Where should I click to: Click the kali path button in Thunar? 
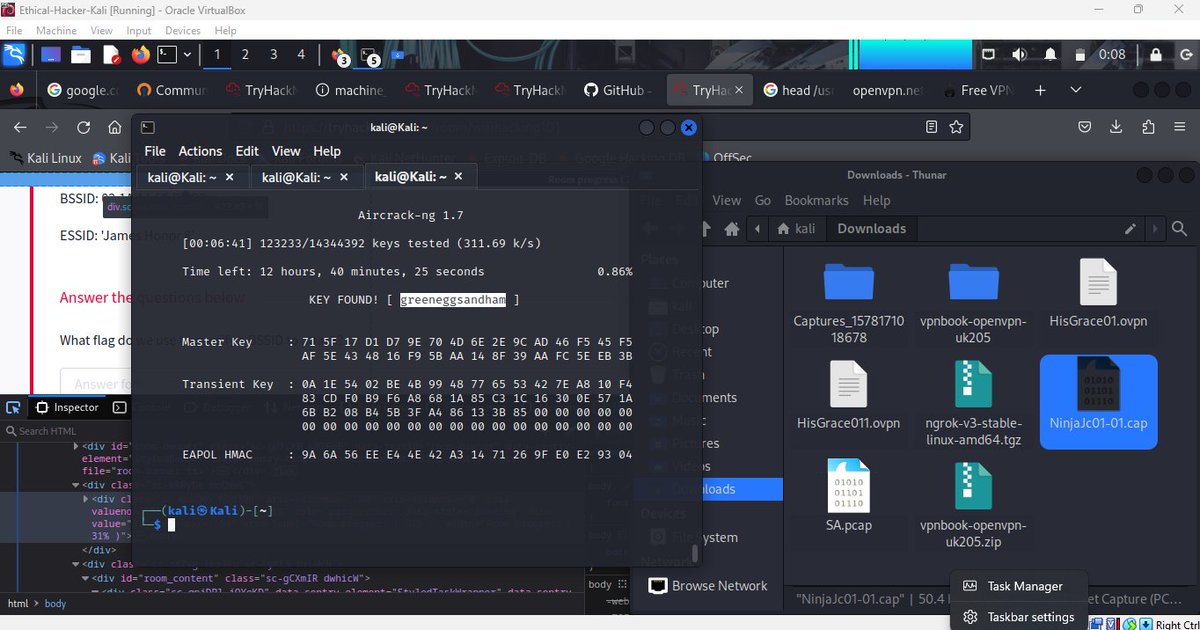pyautogui.click(x=797, y=228)
